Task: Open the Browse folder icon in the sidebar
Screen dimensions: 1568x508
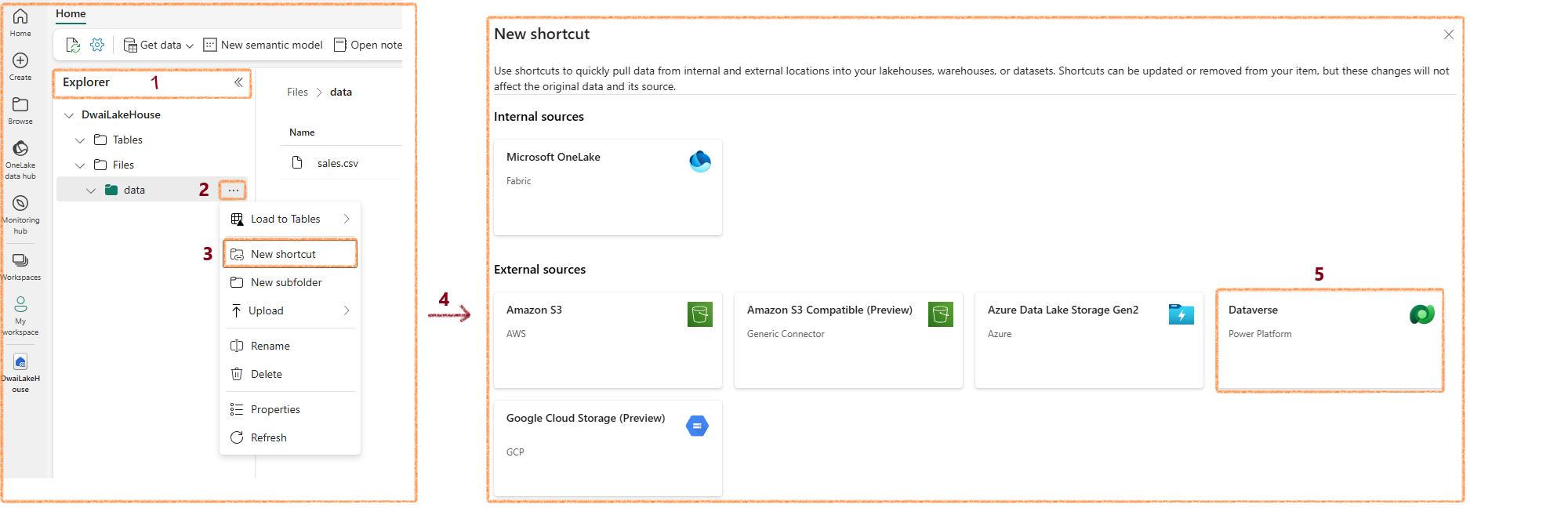Action: [20, 111]
